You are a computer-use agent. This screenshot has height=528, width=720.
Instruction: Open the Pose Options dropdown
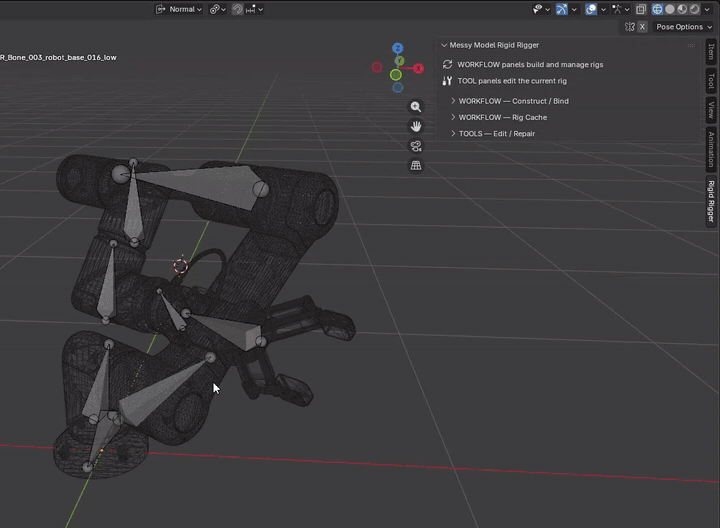[684, 27]
